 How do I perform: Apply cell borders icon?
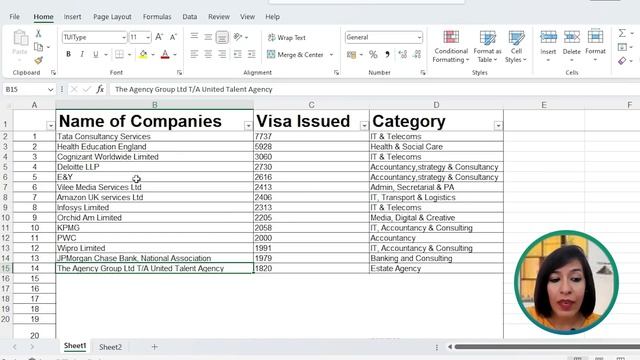(119, 54)
